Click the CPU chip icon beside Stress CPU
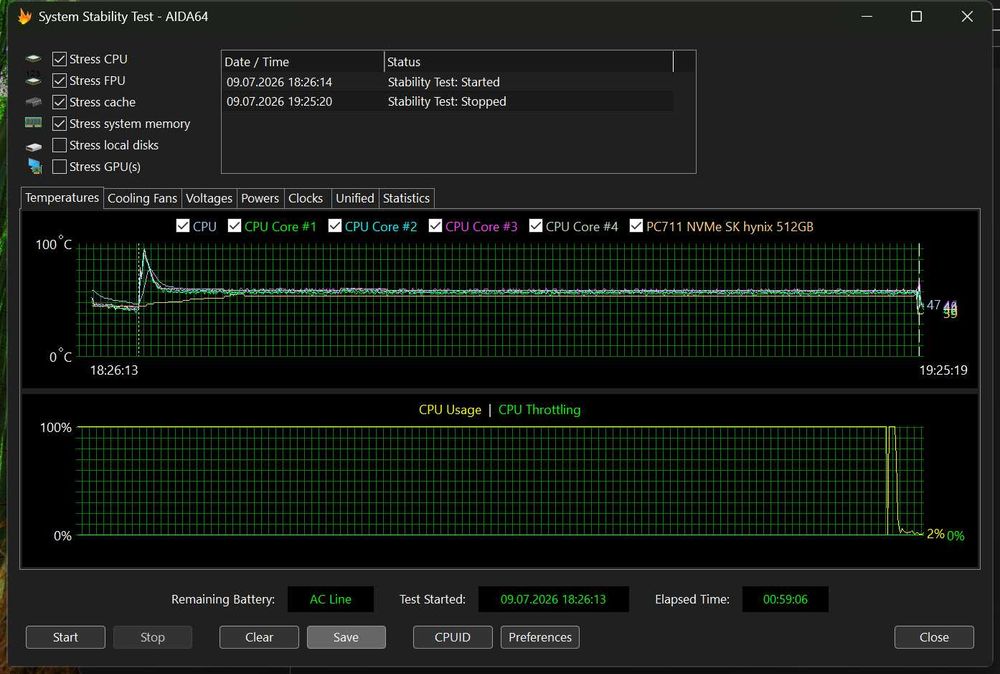This screenshot has height=674, width=1000. pos(33,59)
